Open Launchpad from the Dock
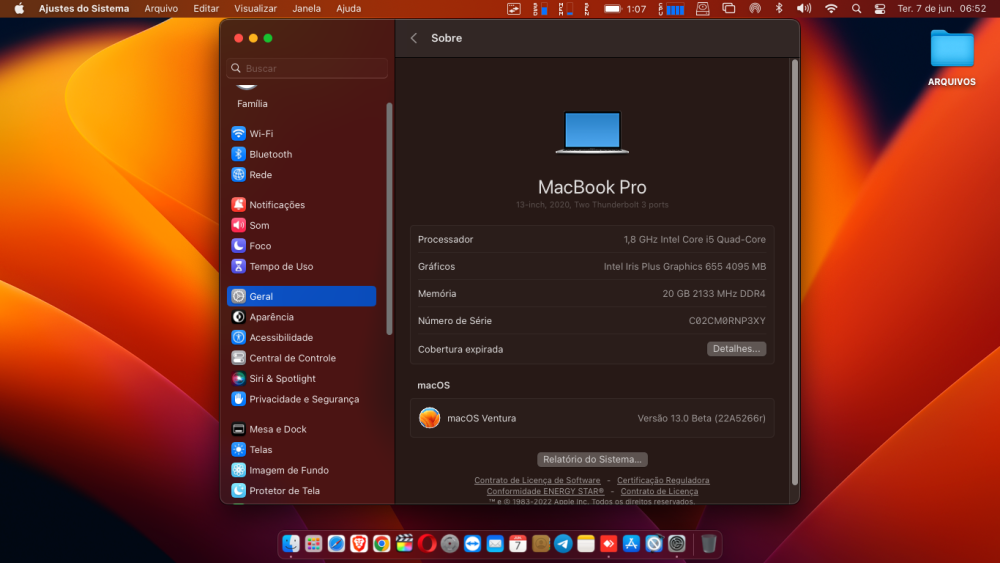 [x=313, y=543]
